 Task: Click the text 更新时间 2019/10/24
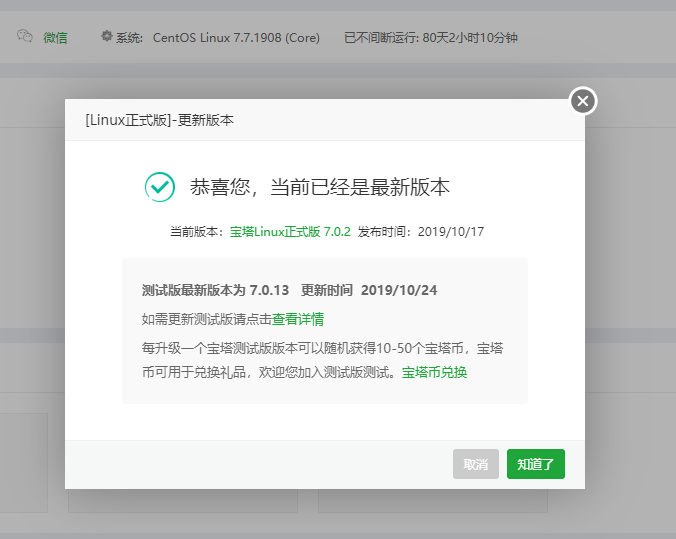pos(369,290)
